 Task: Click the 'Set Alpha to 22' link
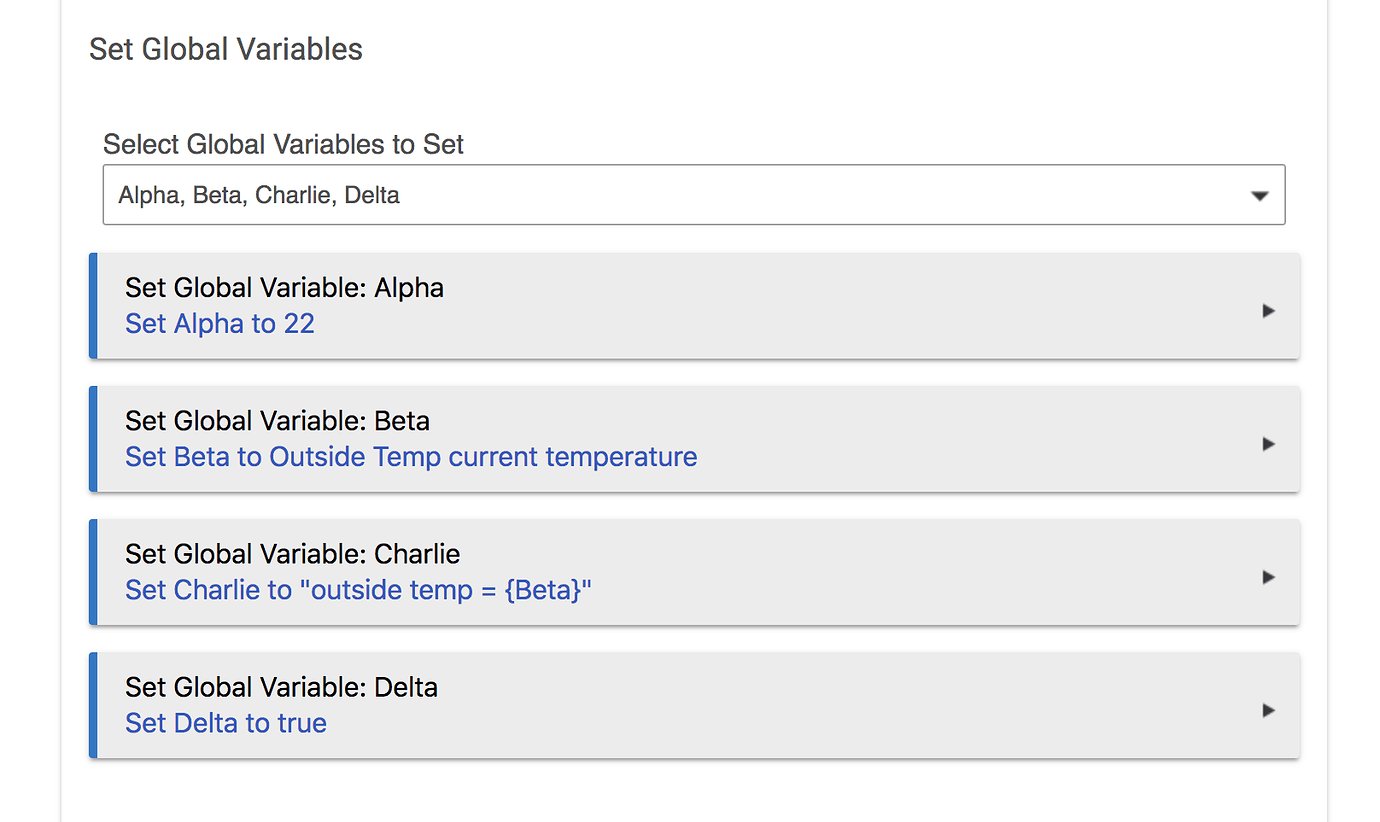[220, 324]
